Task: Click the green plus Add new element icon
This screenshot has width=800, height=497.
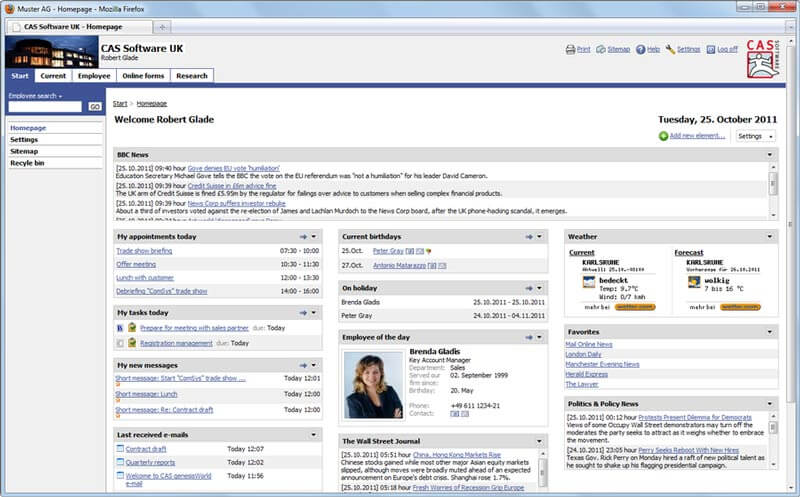Action: coord(663,136)
